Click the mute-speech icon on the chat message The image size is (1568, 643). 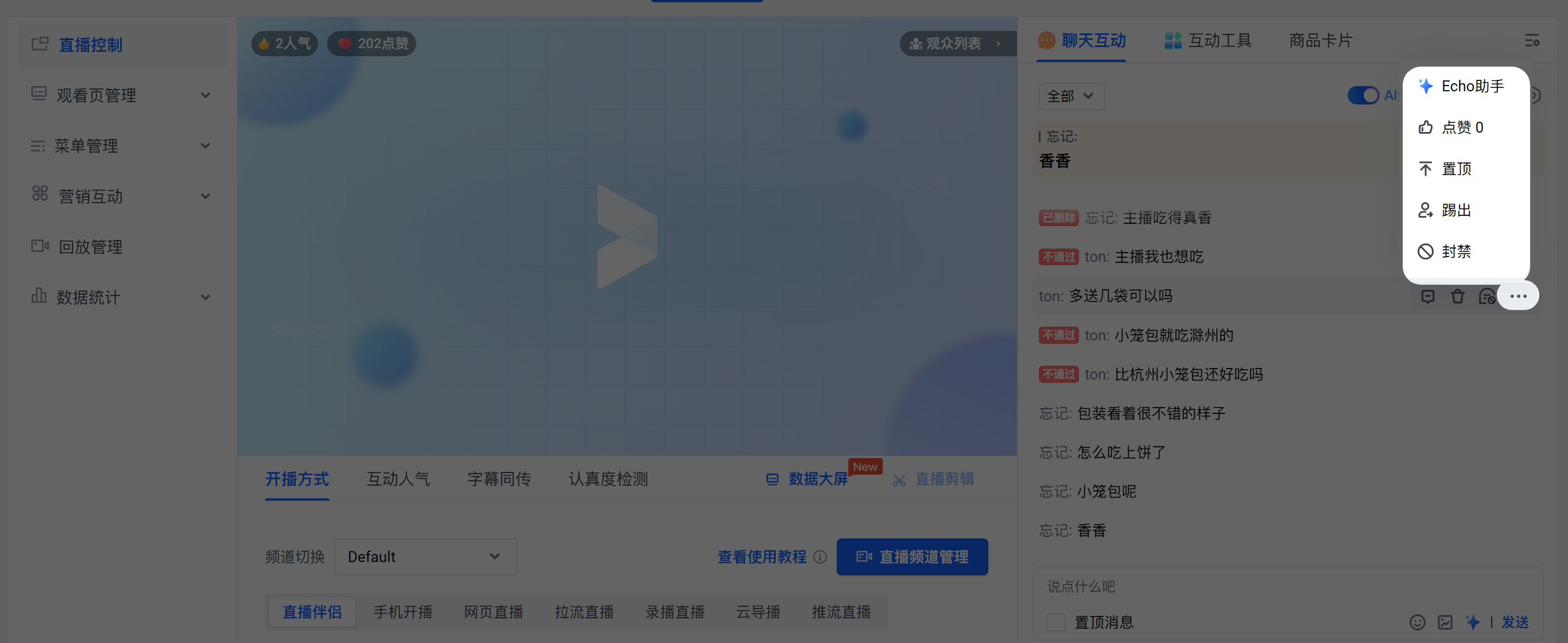(x=1487, y=296)
